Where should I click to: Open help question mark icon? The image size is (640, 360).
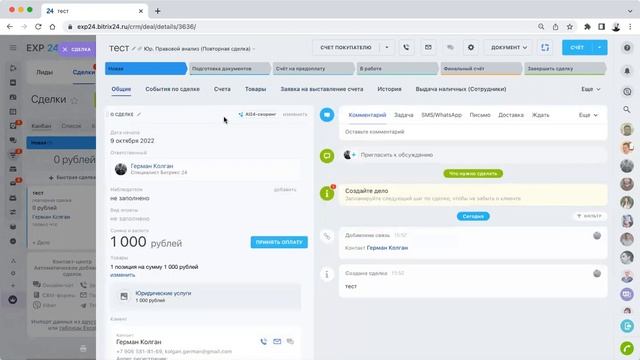pyautogui.click(x=627, y=48)
